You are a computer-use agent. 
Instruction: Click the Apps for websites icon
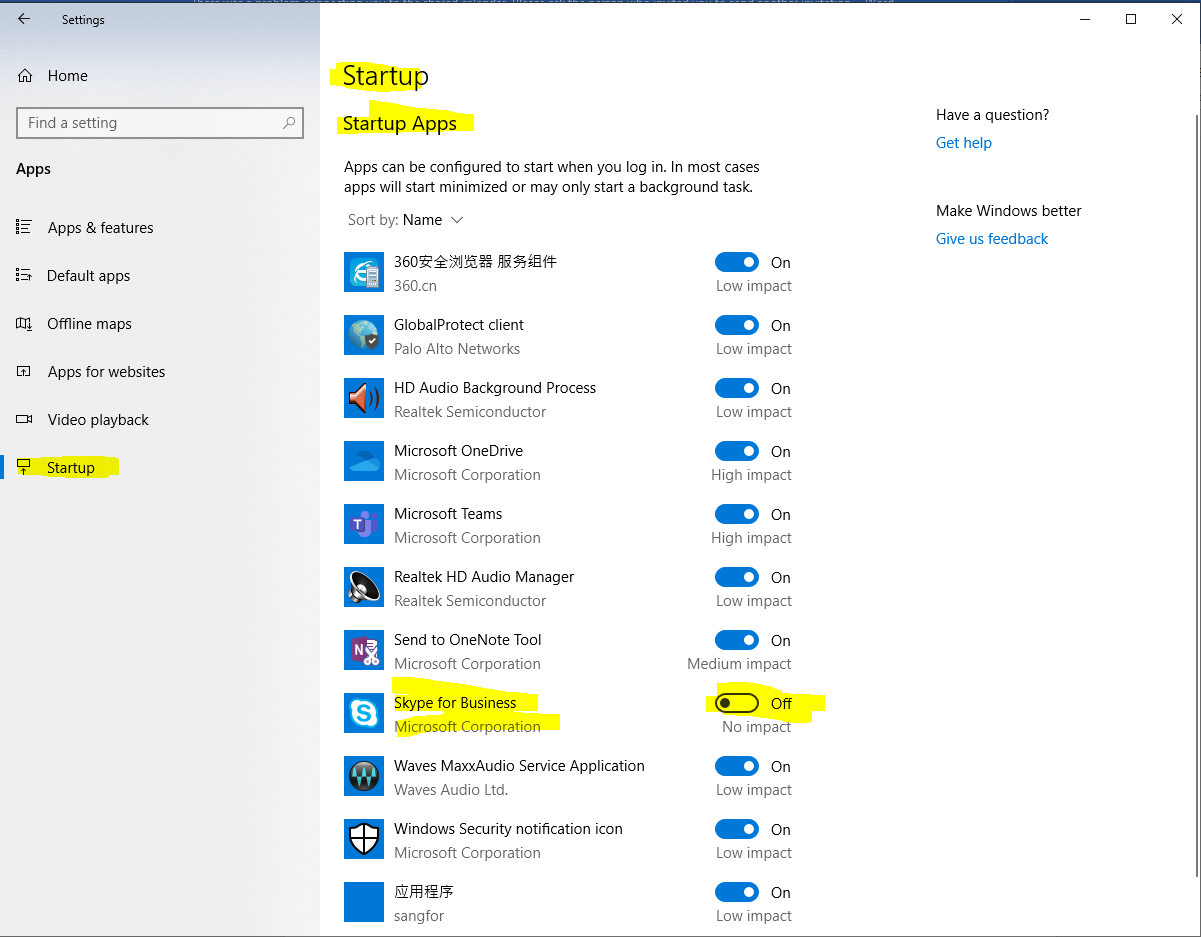(25, 372)
